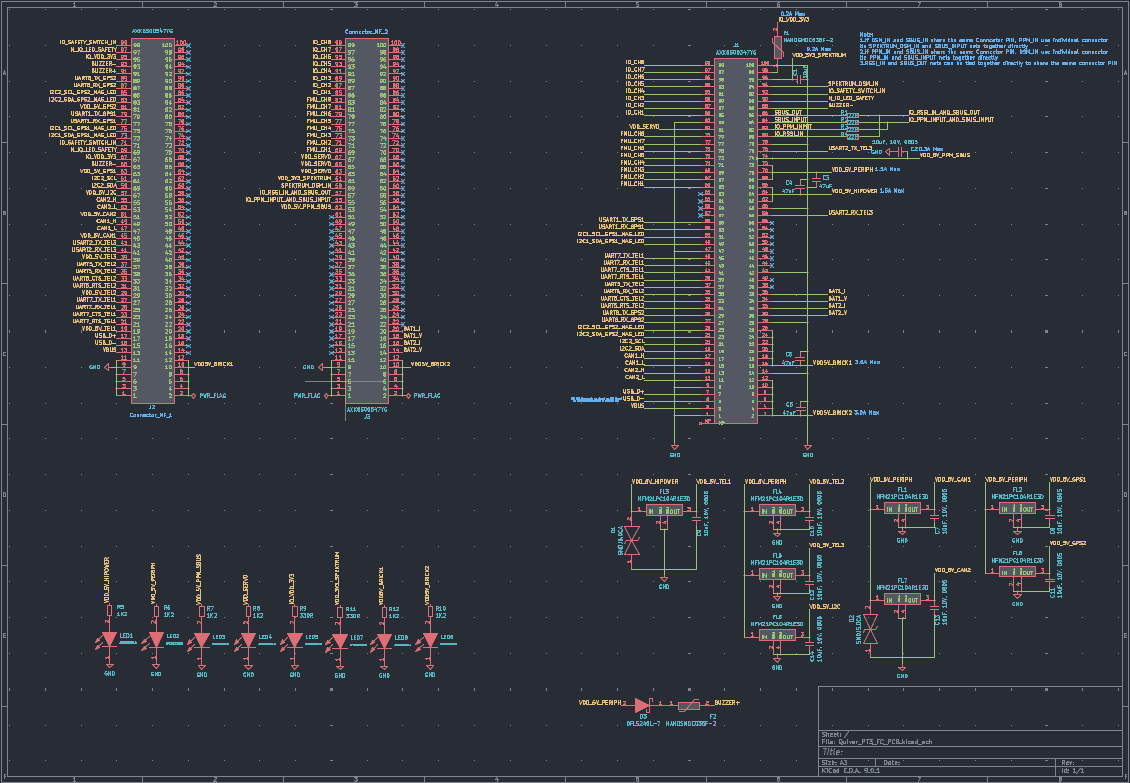Click the "Title:" field in title block

pos(832,752)
